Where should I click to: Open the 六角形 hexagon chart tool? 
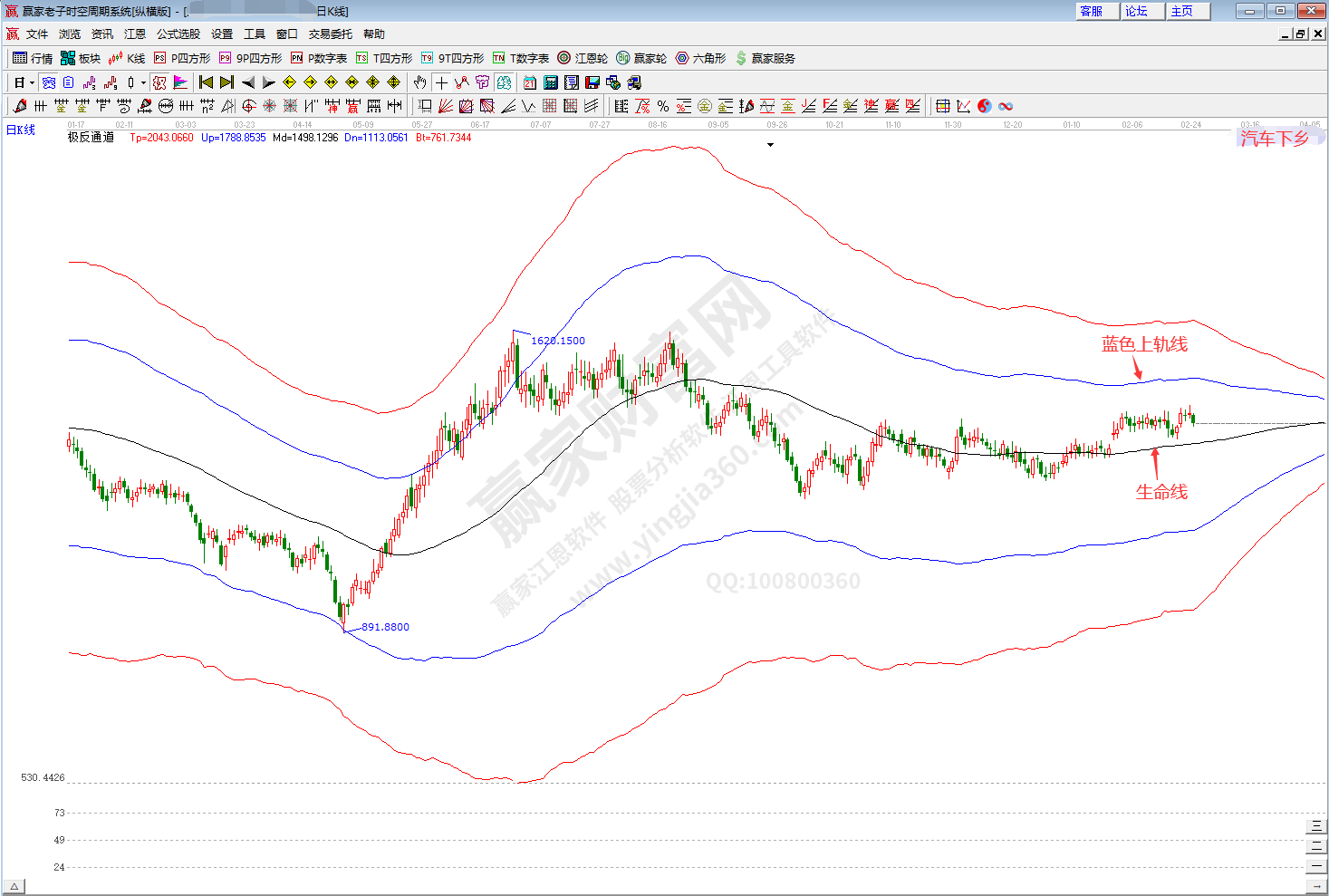pos(700,58)
